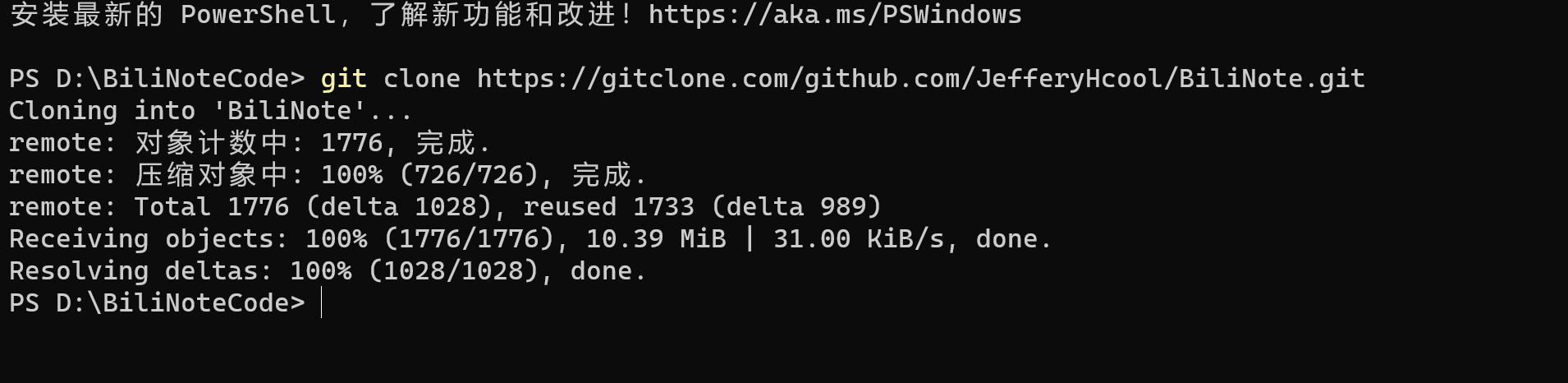This screenshot has height=383, width=1568.
Task: Click 'reused 1733' in the output
Action: tap(608, 207)
